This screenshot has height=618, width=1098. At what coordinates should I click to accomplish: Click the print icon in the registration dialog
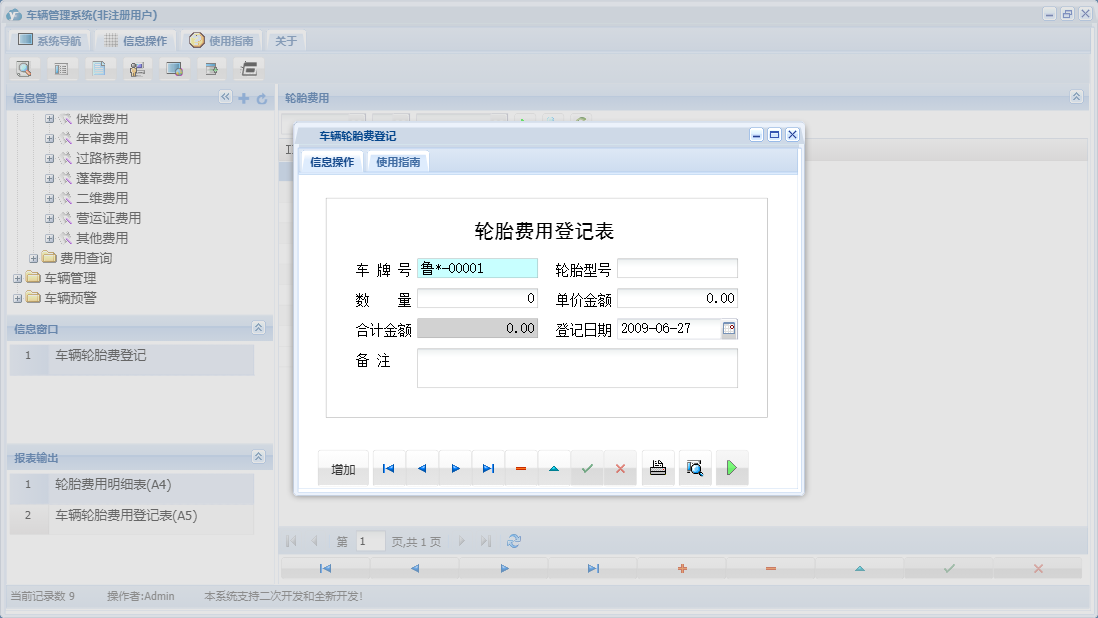tap(657, 467)
